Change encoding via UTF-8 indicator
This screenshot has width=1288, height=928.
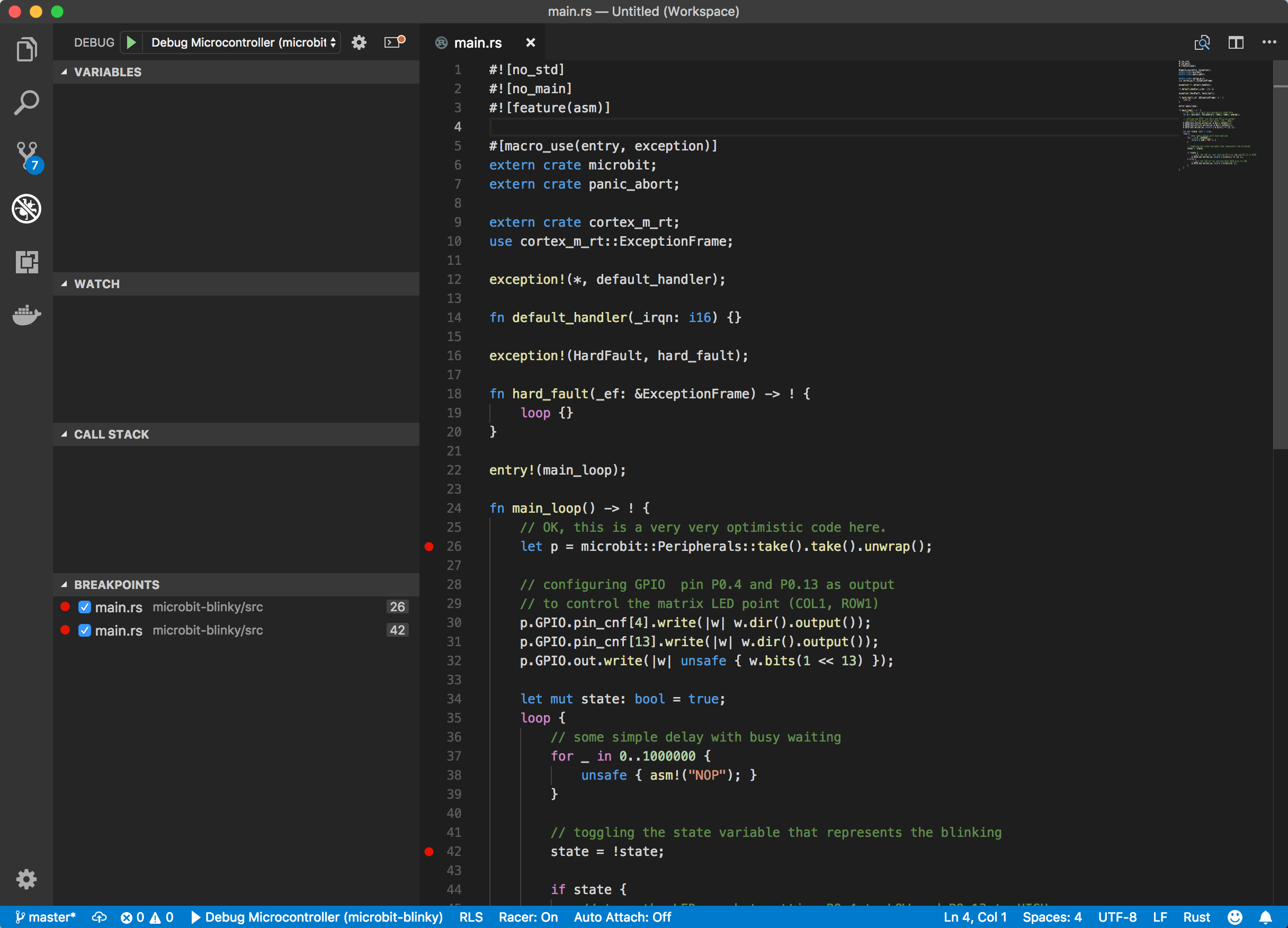tap(1117, 917)
